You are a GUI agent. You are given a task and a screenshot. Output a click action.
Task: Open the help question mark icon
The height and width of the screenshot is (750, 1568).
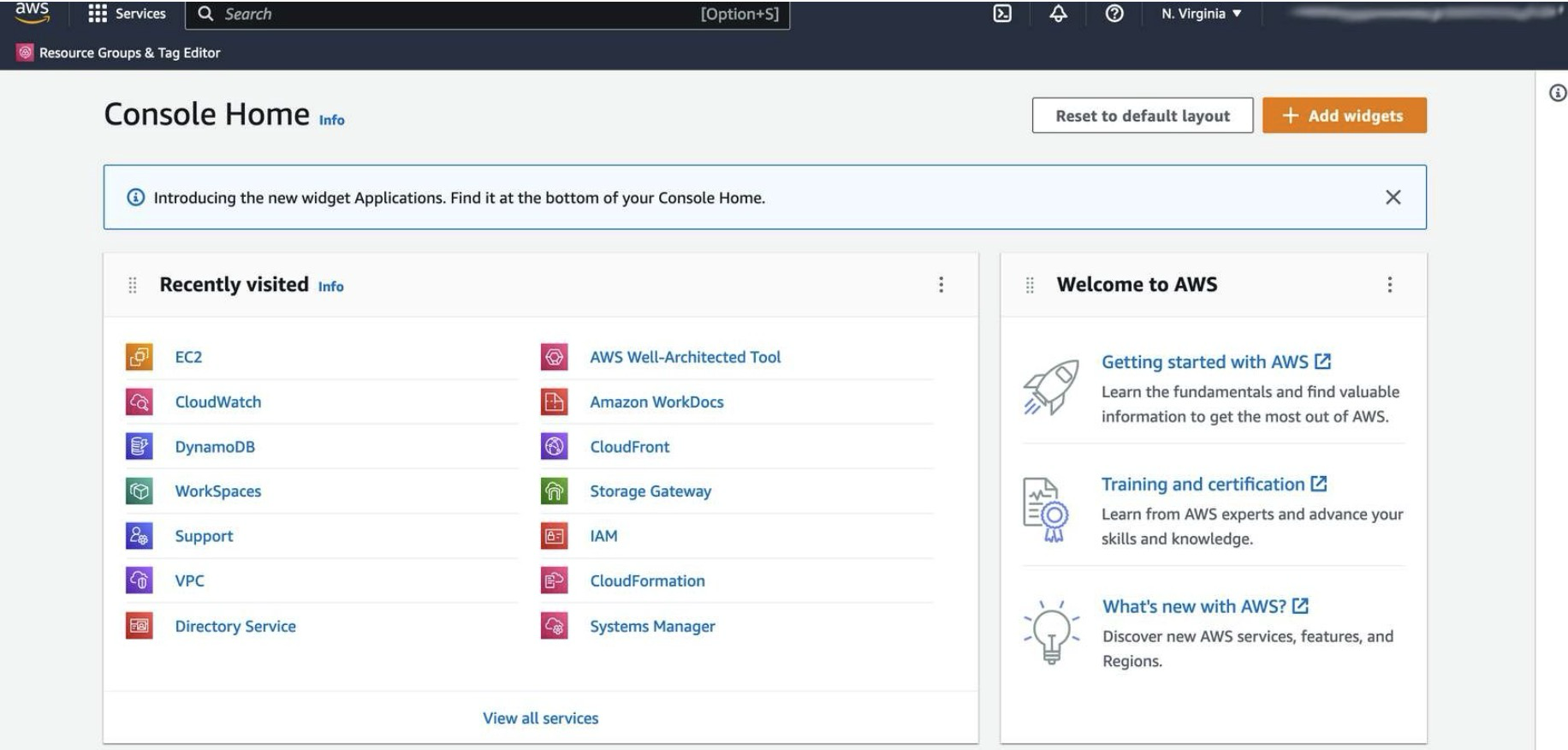(x=1114, y=14)
